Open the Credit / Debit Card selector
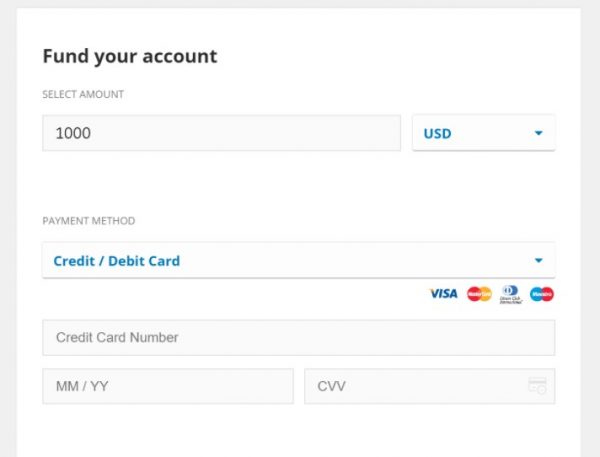This screenshot has width=600, height=457. tap(298, 260)
